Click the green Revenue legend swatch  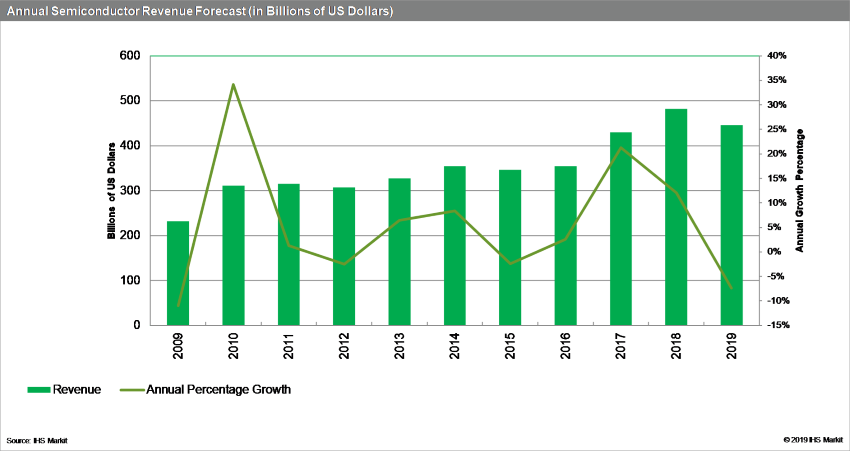(38, 390)
